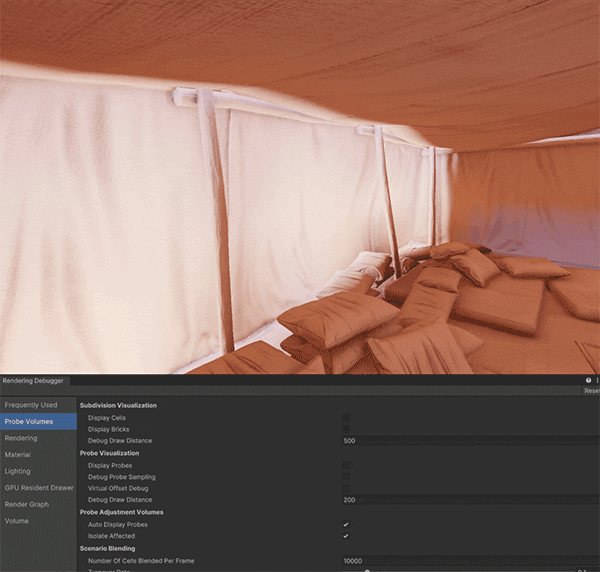
Task: Open the GPU Resident Drawer category
Action: [x=39, y=488]
